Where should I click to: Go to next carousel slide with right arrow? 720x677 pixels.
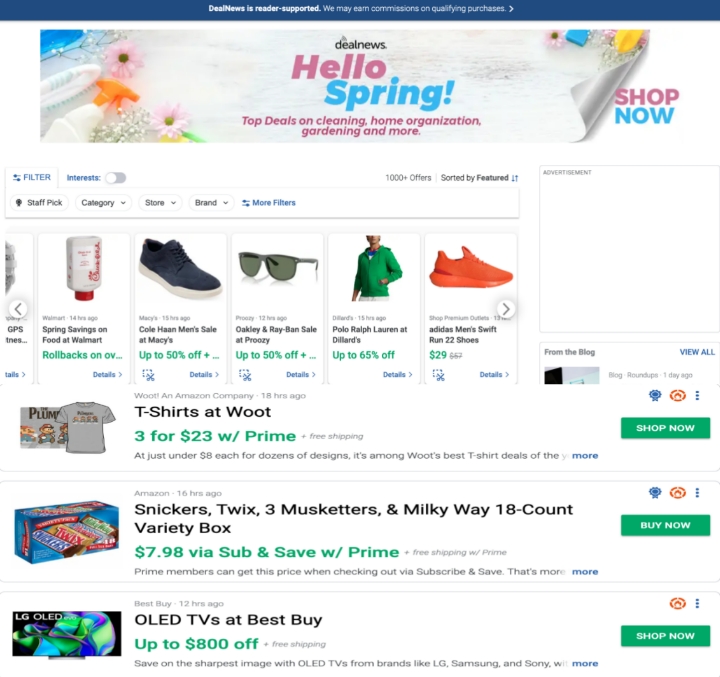tap(506, 309)
